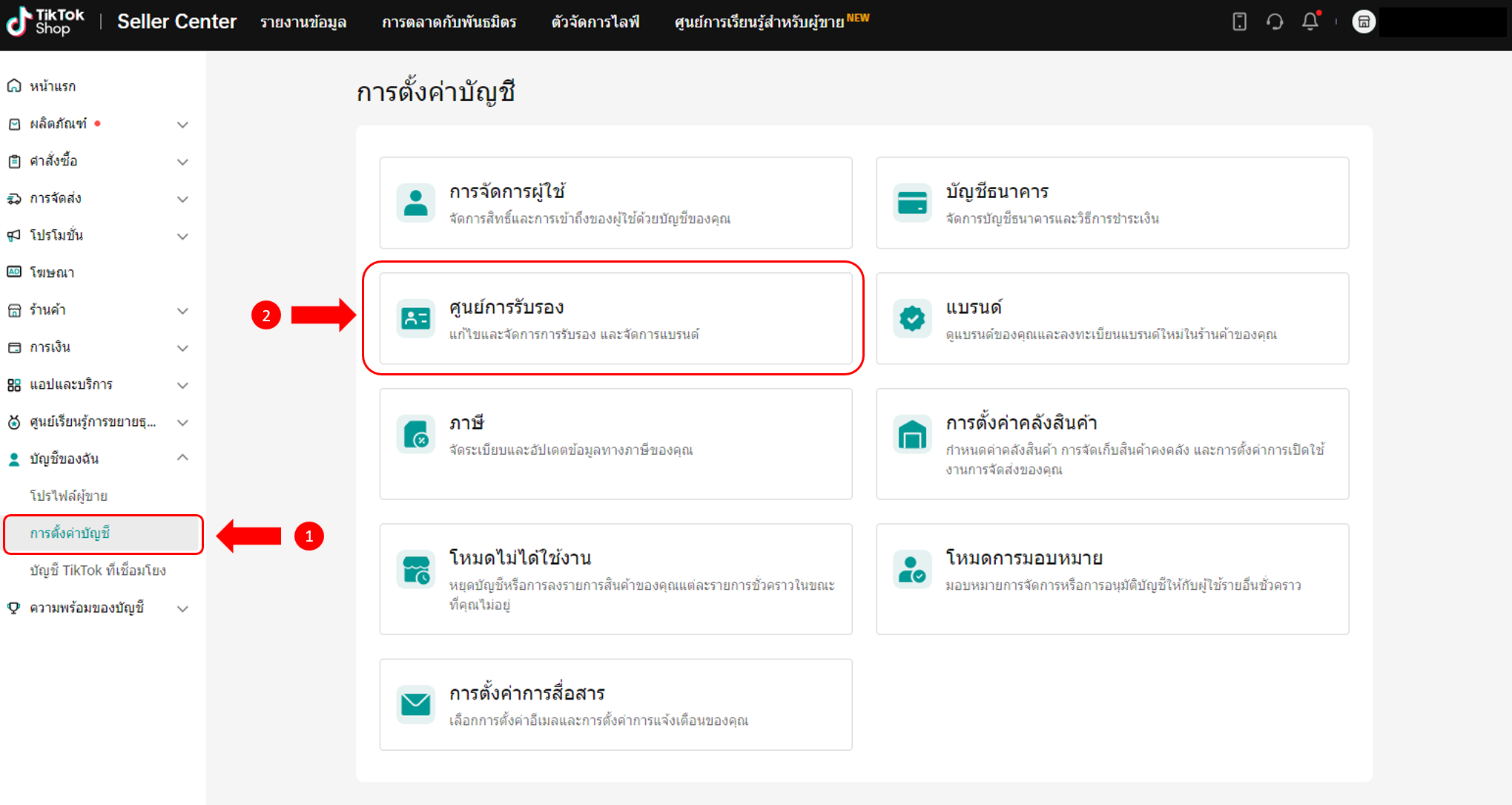Screen dimensions: 1512x805
Task: Click the shop avatar icon
Action: pyautogui.click(x=1363, y=22)
